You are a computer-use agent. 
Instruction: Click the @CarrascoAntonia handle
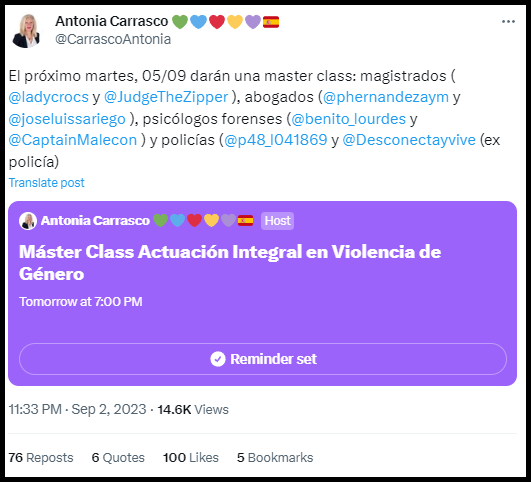coord(113,39)
